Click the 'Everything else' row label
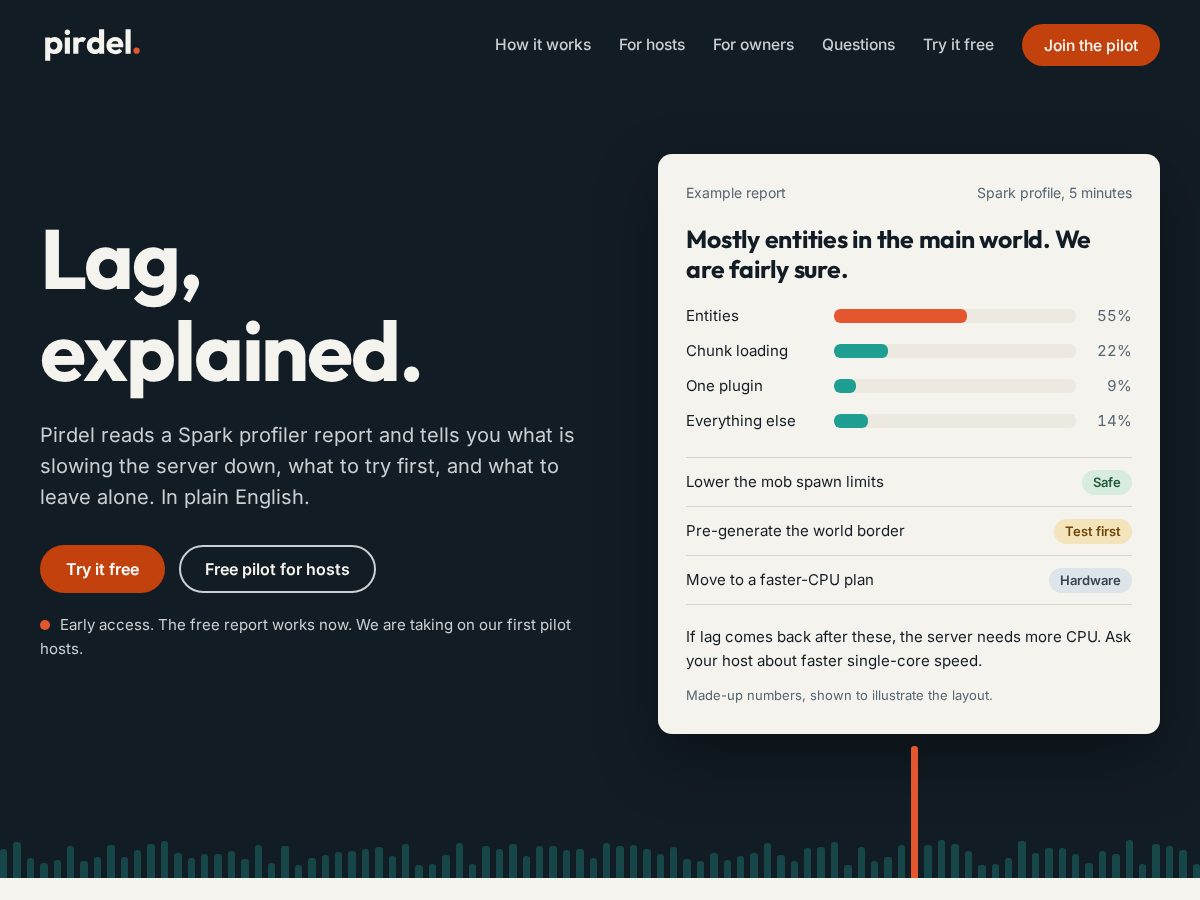1200x900 pixels. (741, 421)
